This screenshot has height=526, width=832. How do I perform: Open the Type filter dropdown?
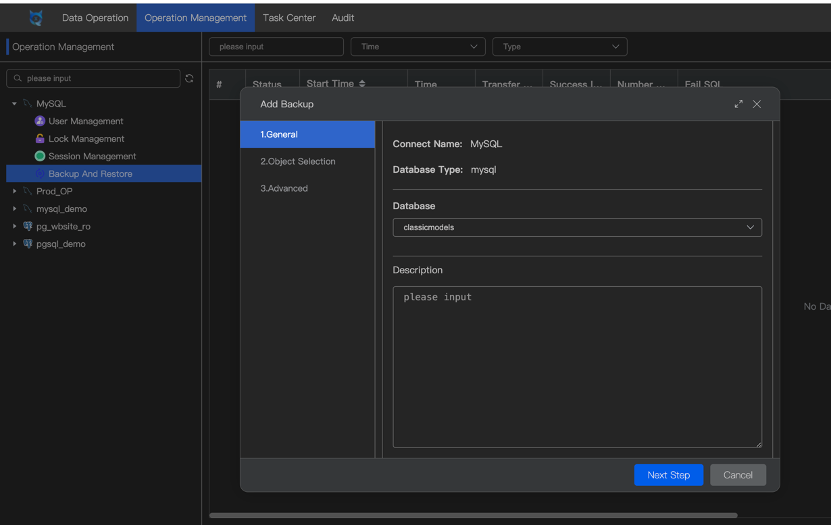[x=559, y=46]
